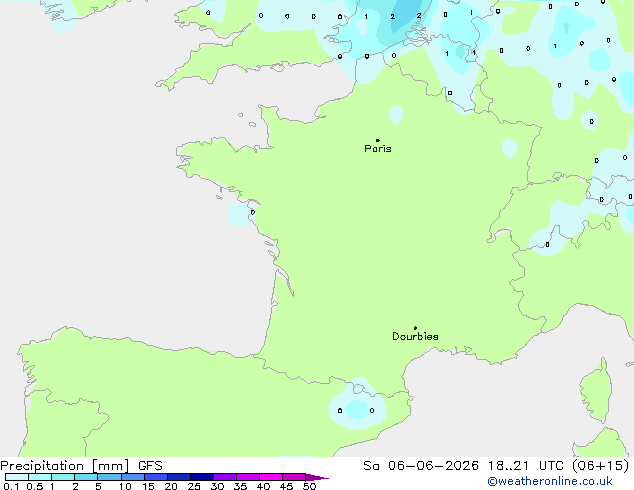Screen dimensions: 634x490
Task: Click the date '06-06-2026' in the header
Action: [x=433, y=466]
